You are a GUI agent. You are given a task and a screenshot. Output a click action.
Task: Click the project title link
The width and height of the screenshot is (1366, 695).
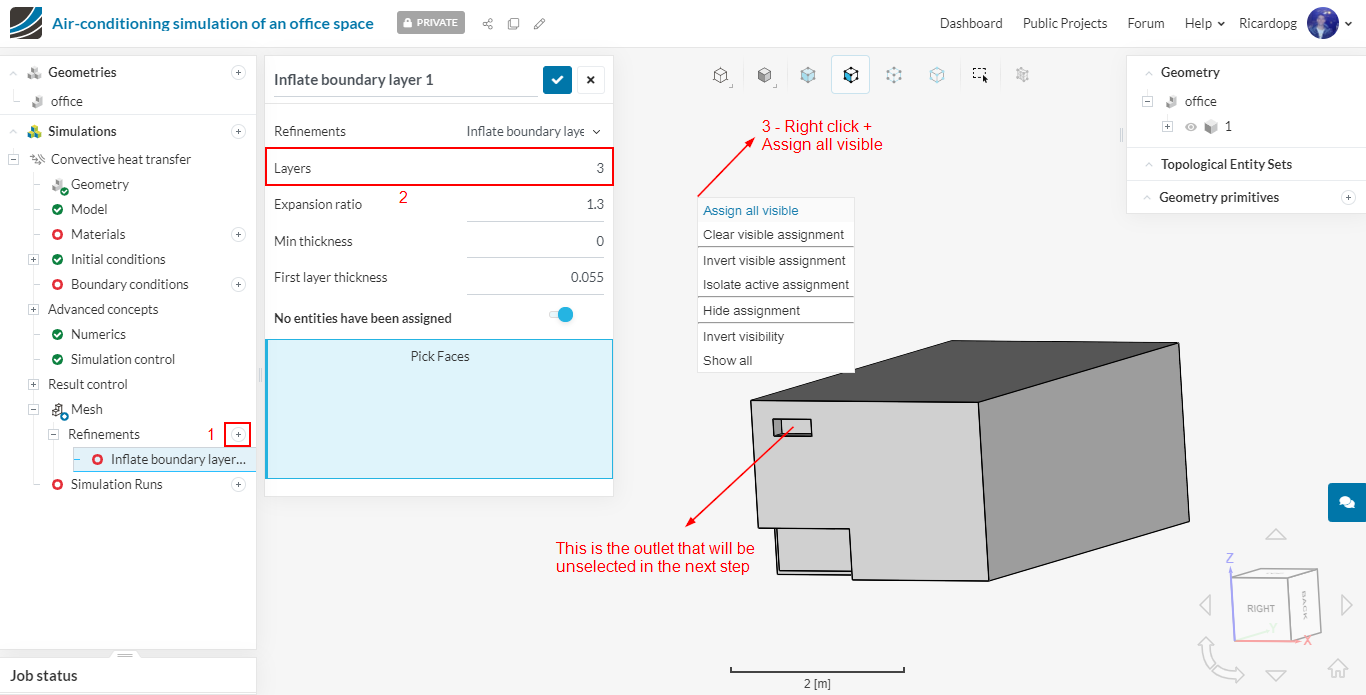[213, 23]
